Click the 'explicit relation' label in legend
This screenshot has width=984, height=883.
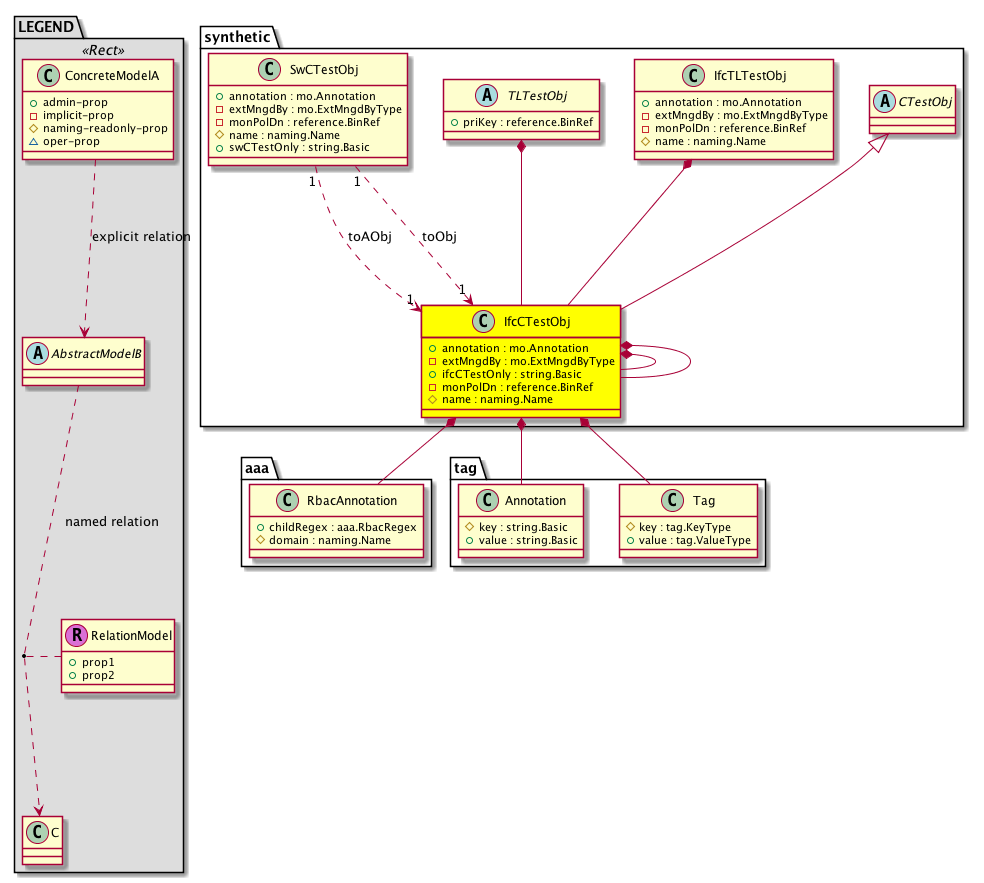(x=140, y=237)
